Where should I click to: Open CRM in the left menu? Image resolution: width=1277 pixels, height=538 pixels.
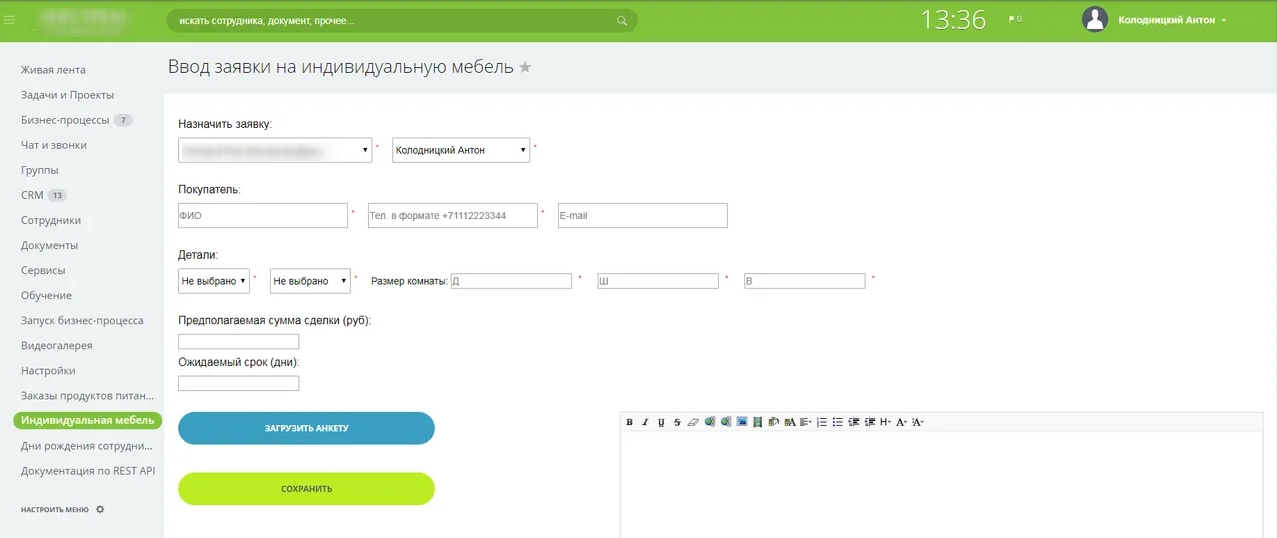pos(32,195)
